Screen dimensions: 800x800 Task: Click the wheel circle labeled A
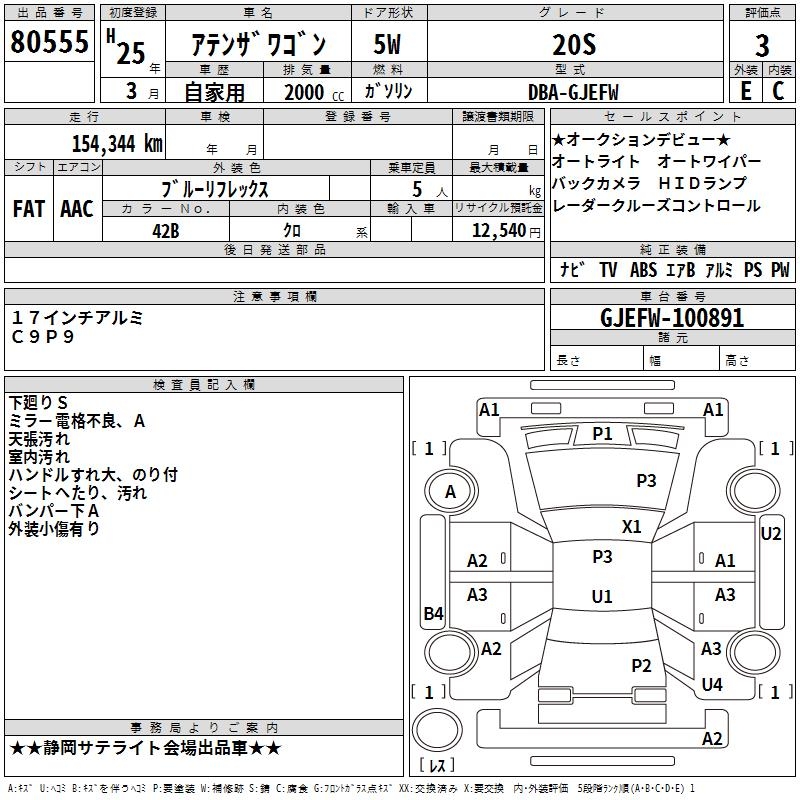click(450, 492)
